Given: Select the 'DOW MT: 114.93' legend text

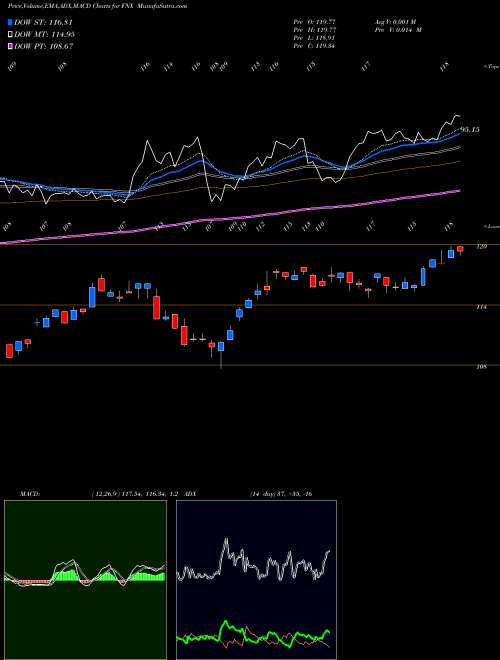Looking at the screenshot, I should tap(45, 35).
